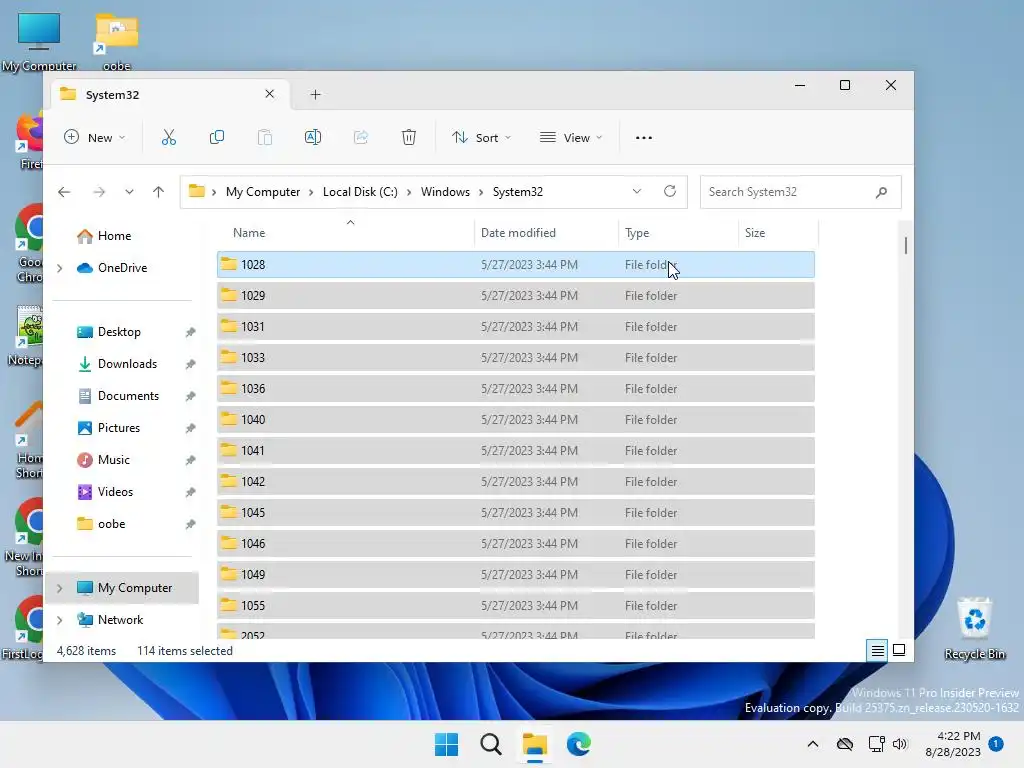Click the vertical scrollbar thumb
1024x768 pixels.
[x=905, y=246]
